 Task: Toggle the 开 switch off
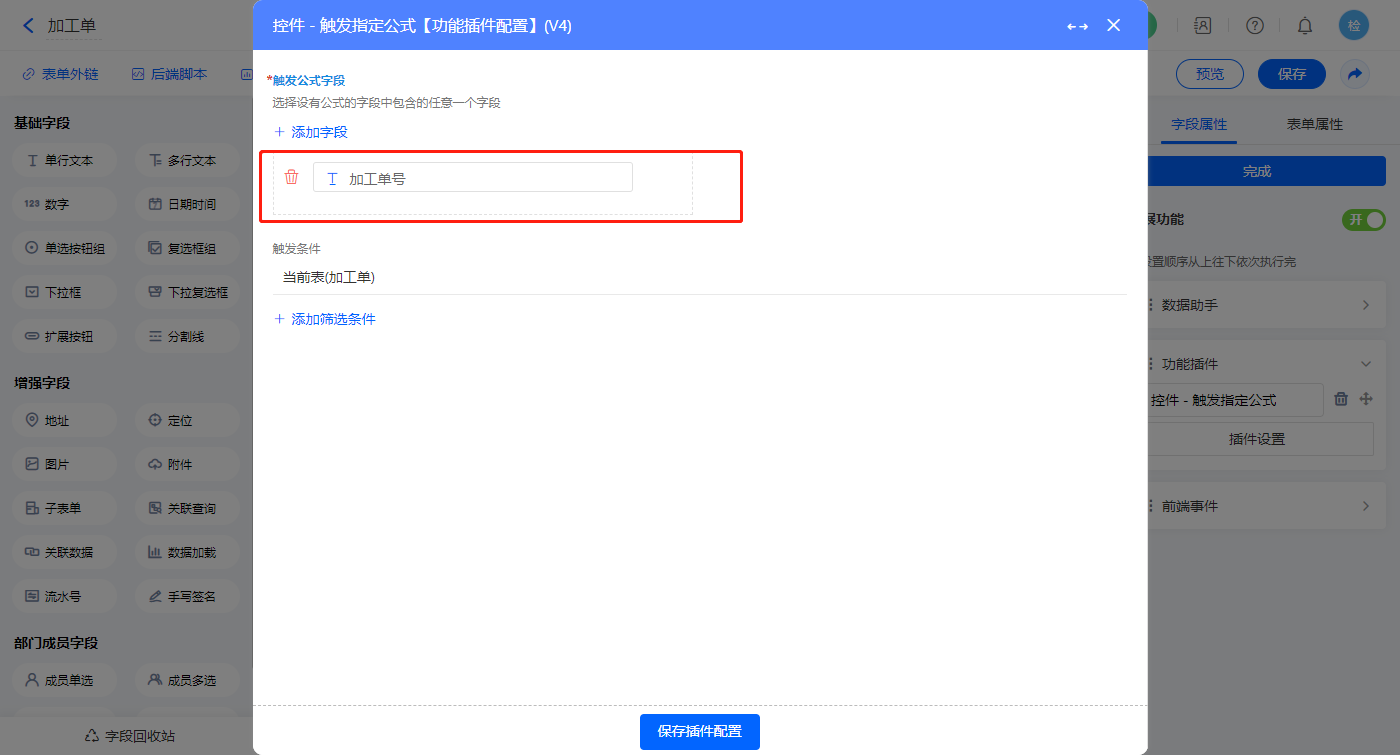tap(1364, 219)
